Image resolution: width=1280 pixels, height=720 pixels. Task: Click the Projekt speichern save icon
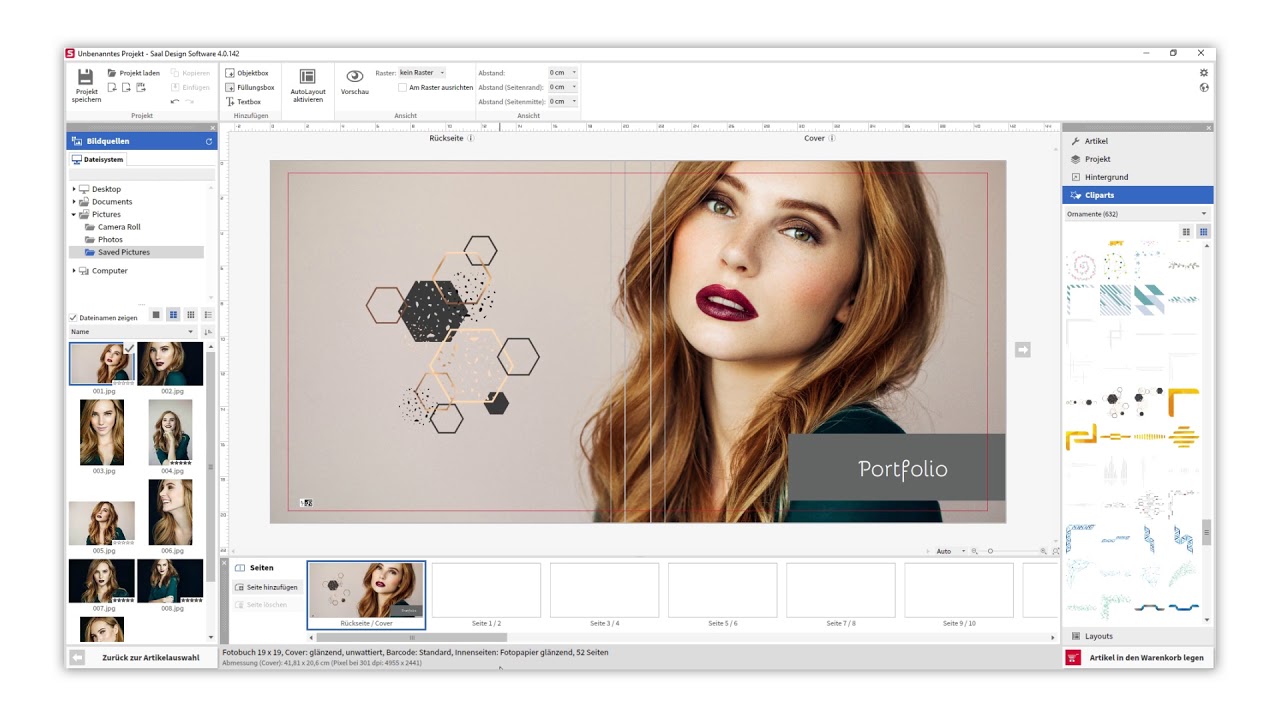[x=86, y=77]
